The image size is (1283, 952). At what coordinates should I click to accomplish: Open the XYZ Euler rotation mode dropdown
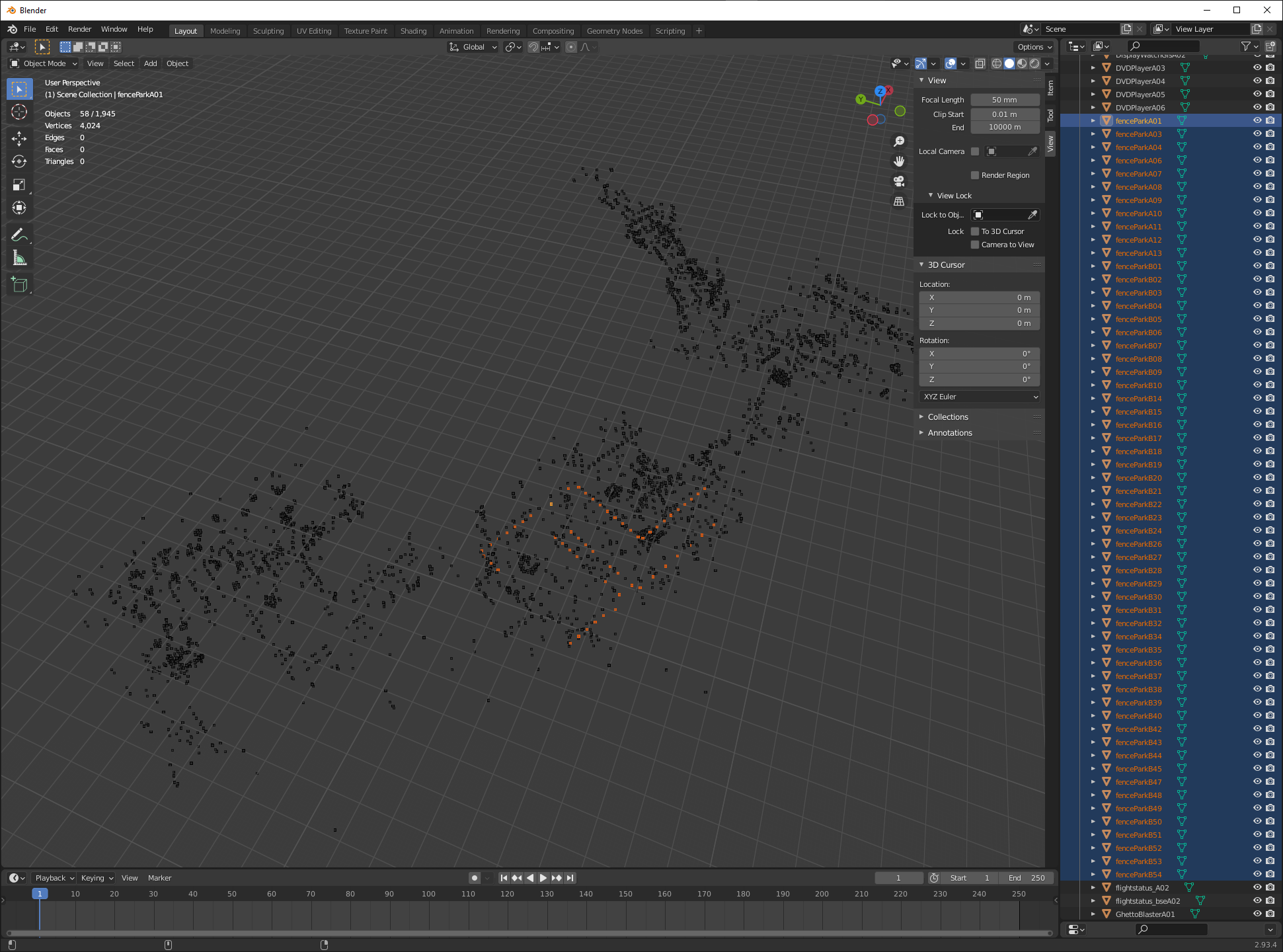tap(980, 397)
